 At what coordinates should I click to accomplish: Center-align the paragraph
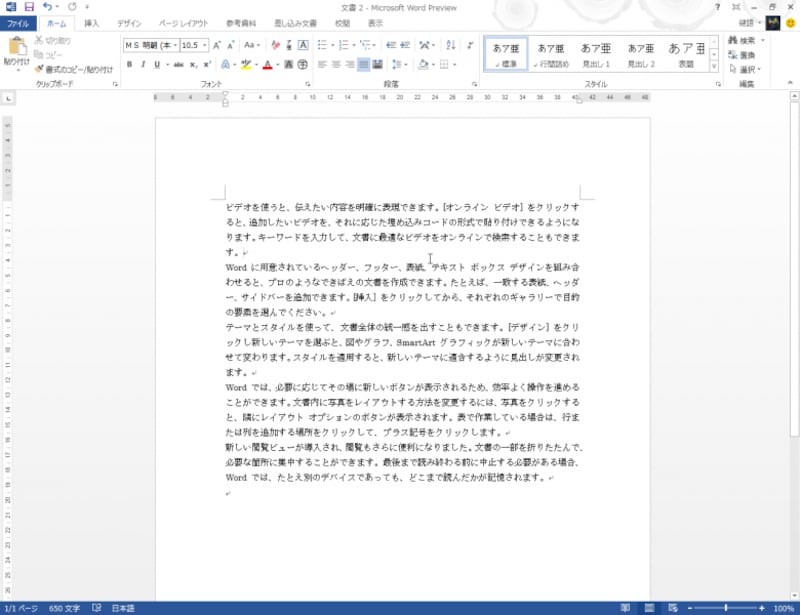(334, 64)
